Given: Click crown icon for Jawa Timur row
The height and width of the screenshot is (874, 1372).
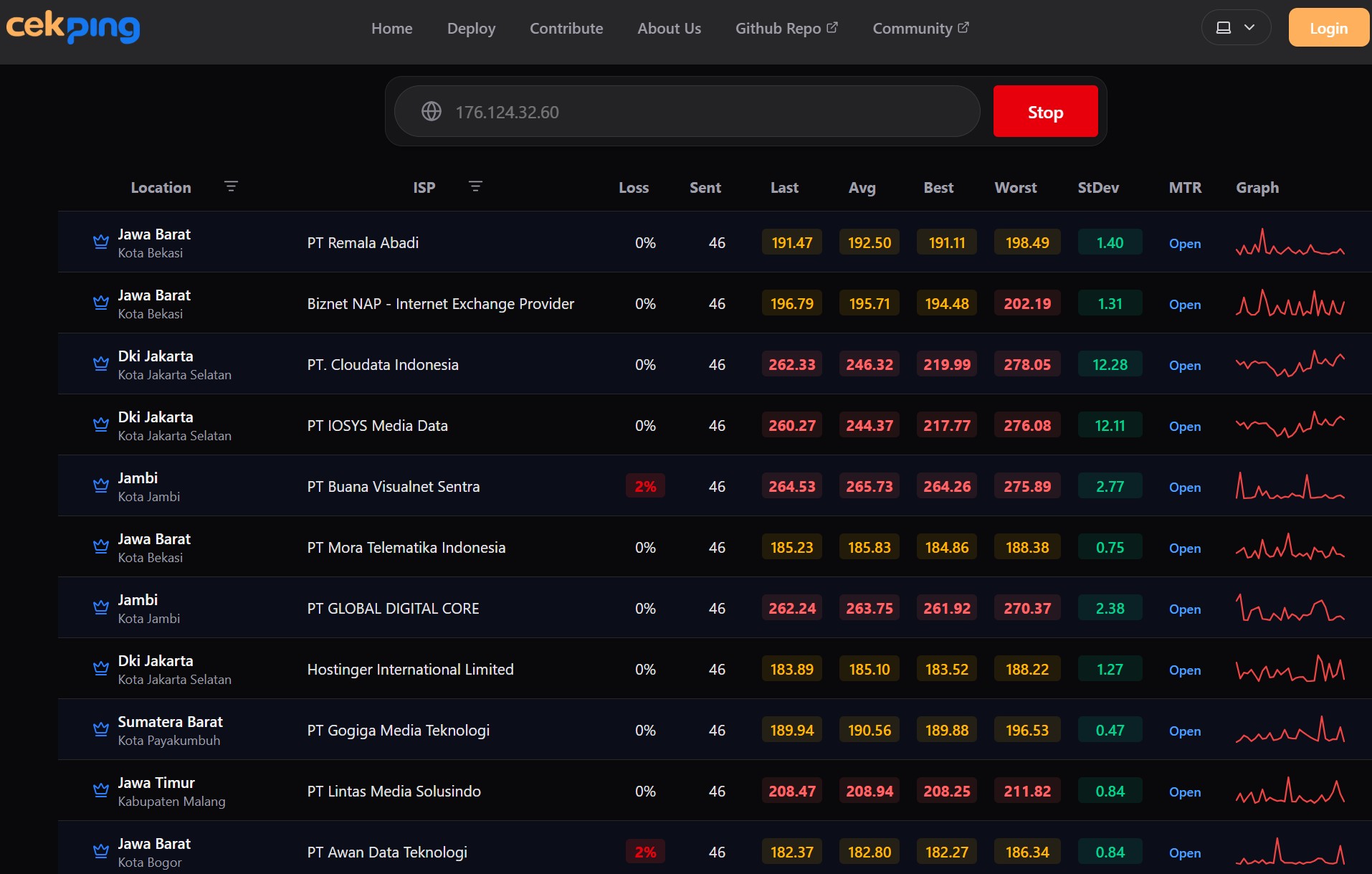Looking at the screenshot, I should point(101,790).
